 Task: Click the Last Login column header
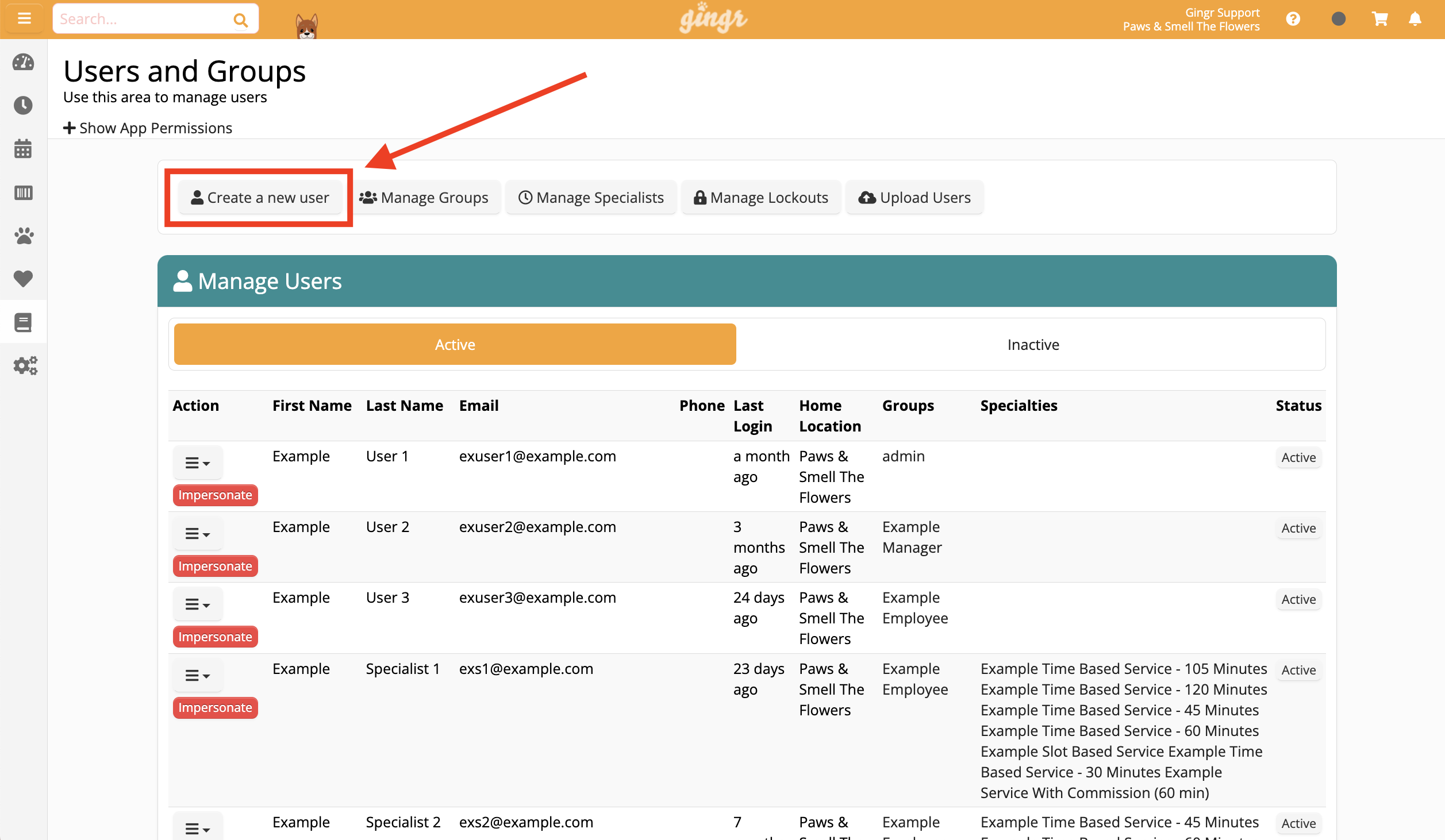[x=753, y=416]
